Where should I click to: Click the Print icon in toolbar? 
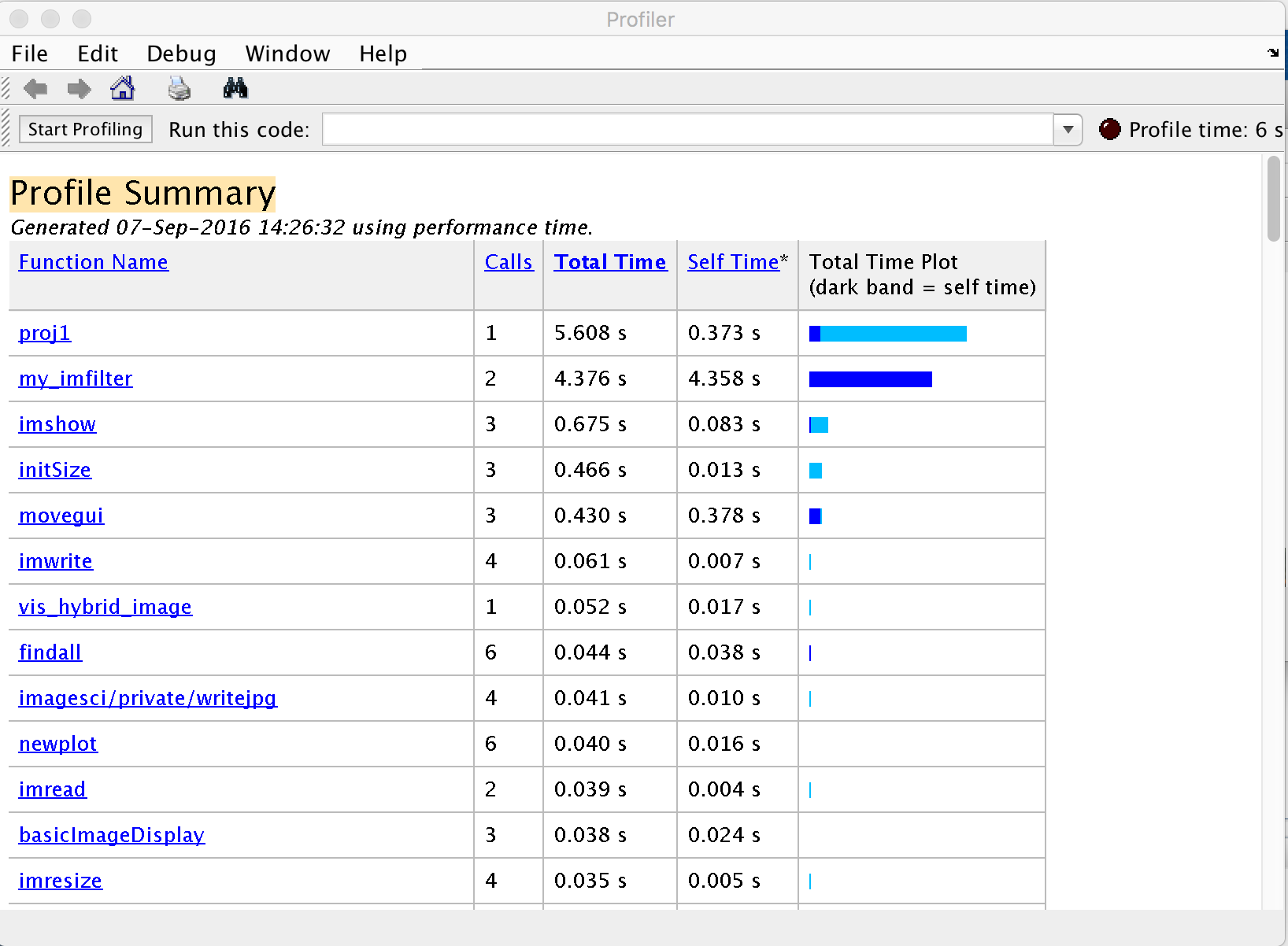tap(180, 89)
